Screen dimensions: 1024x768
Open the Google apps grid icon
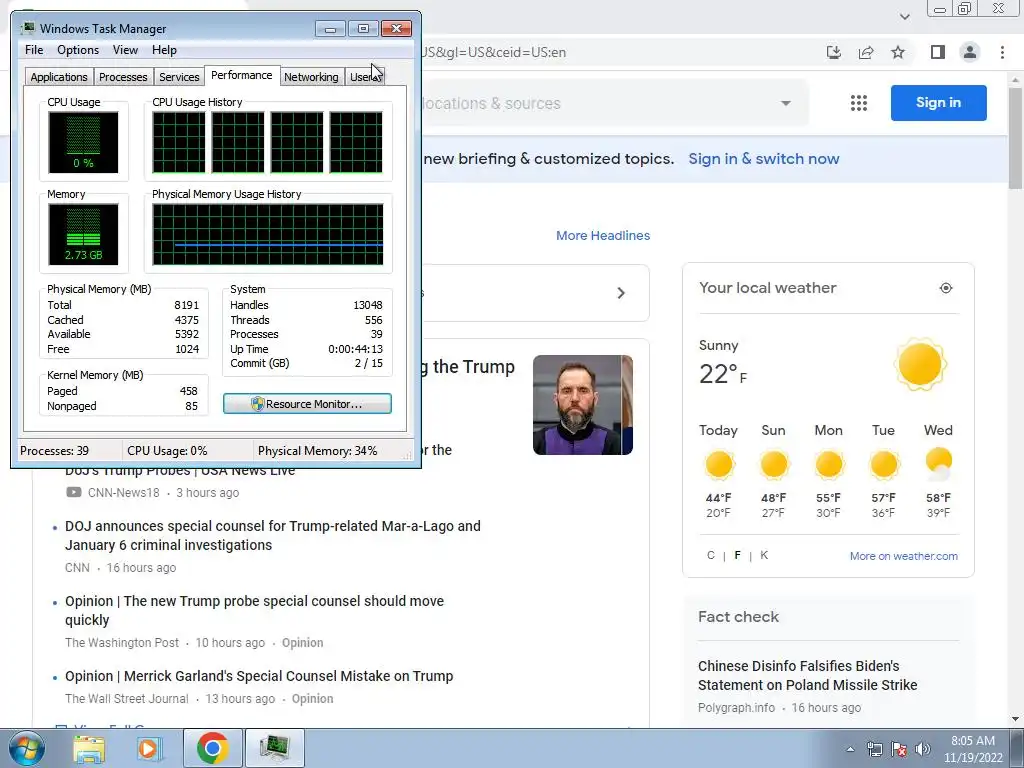[859, 103]
